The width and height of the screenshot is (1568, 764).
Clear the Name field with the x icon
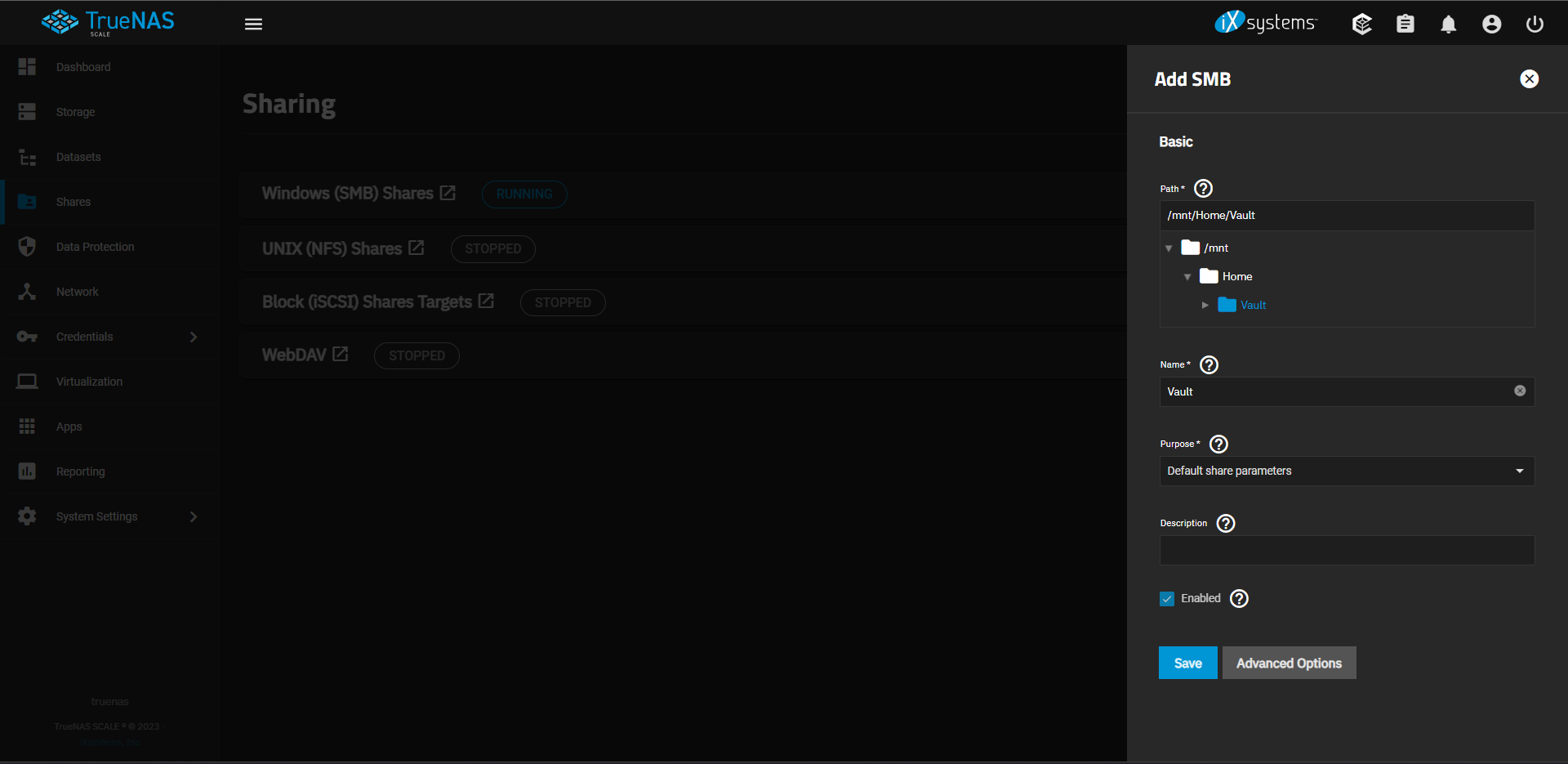(x=1519, y=391)
